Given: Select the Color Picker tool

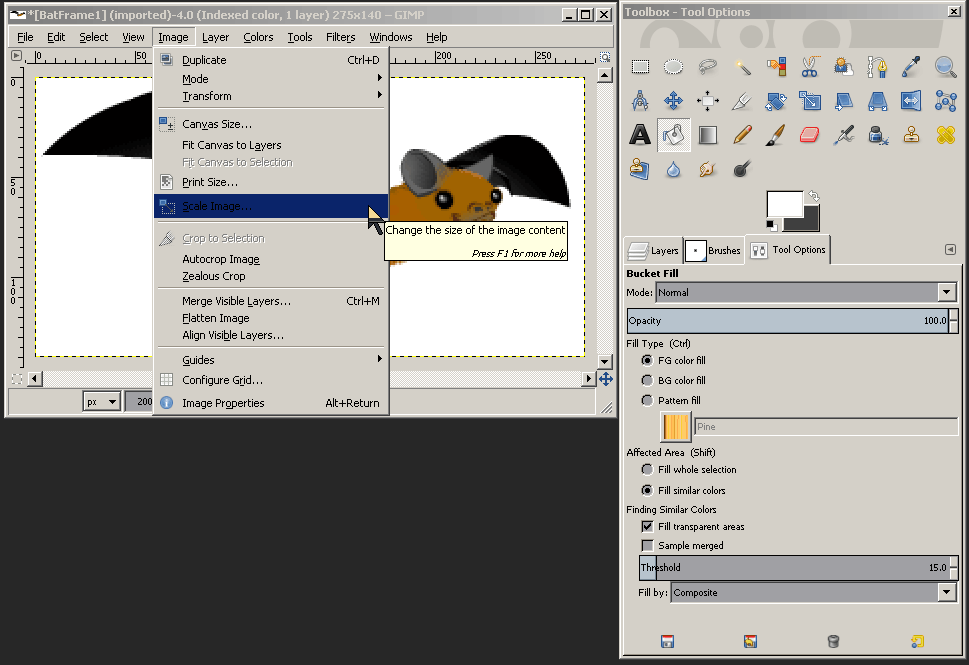Looking at the screenshot, I should tap(911, 67).
